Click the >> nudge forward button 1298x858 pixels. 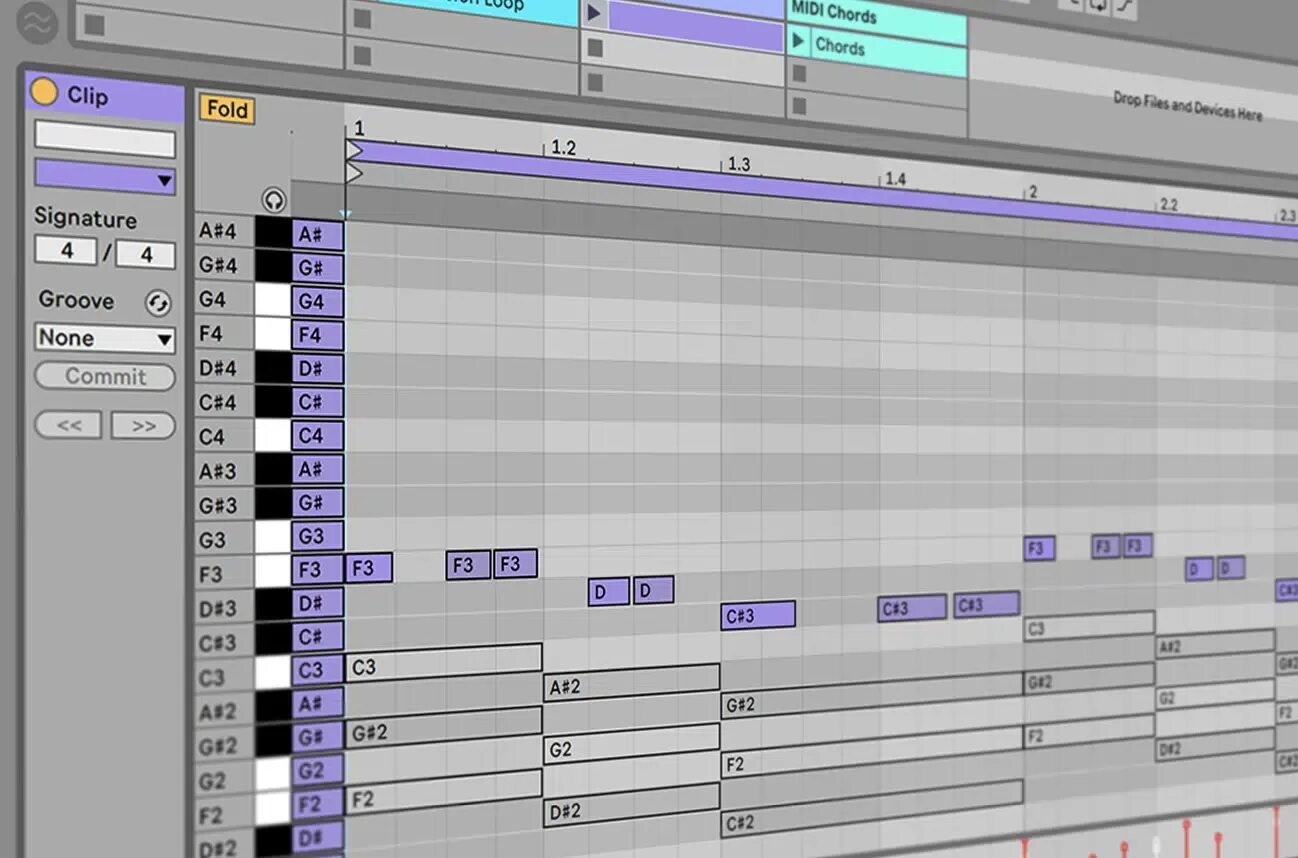click(143, 426)
